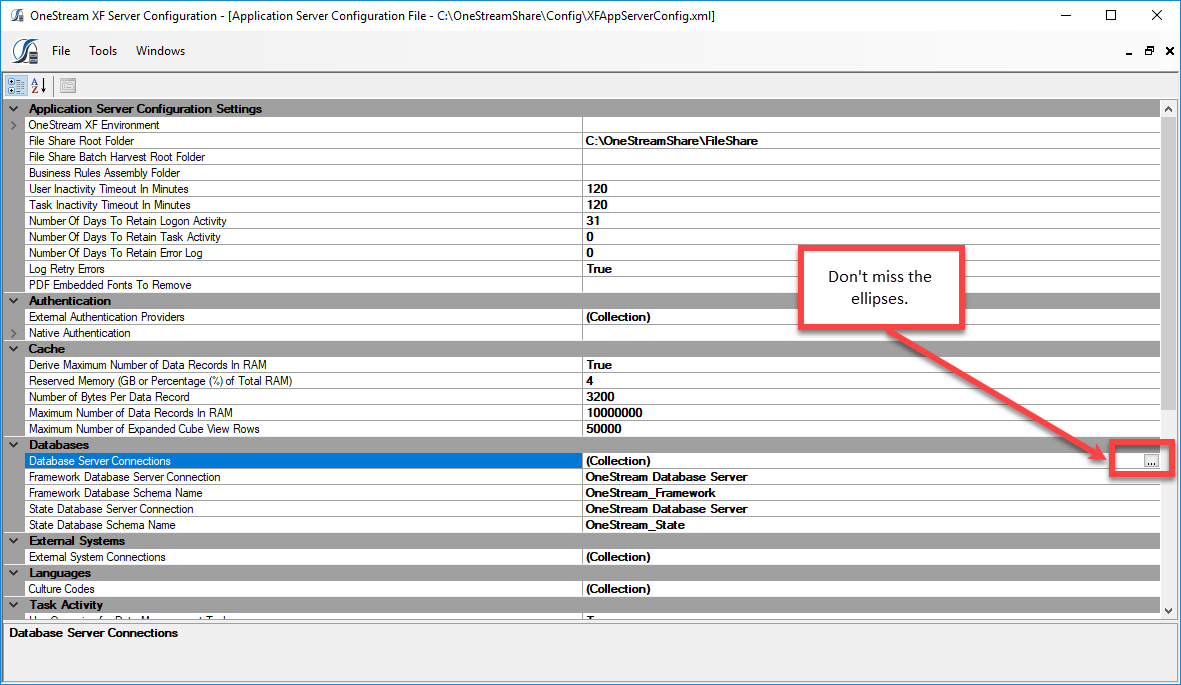
Task: Collapse the External Systems section
Action: (x=14, y=541)
